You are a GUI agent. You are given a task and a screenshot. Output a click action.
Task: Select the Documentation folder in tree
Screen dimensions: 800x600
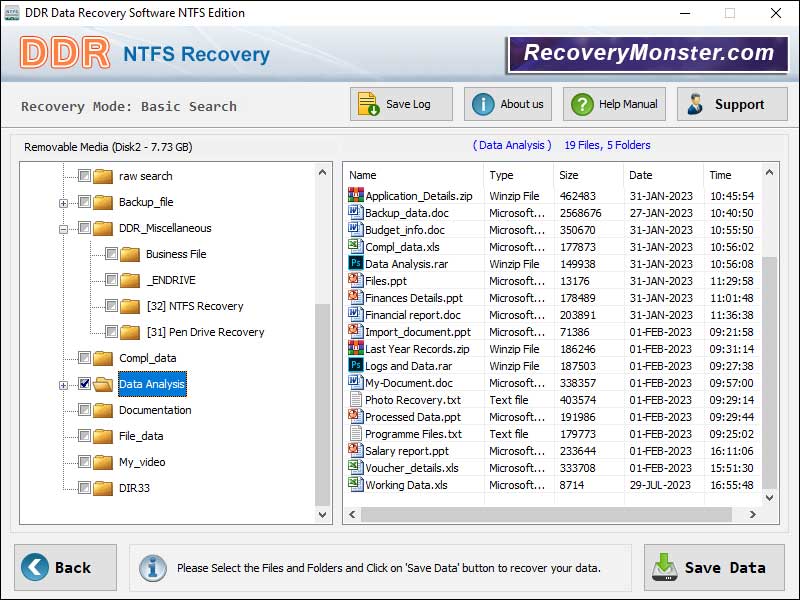(155, 410)
